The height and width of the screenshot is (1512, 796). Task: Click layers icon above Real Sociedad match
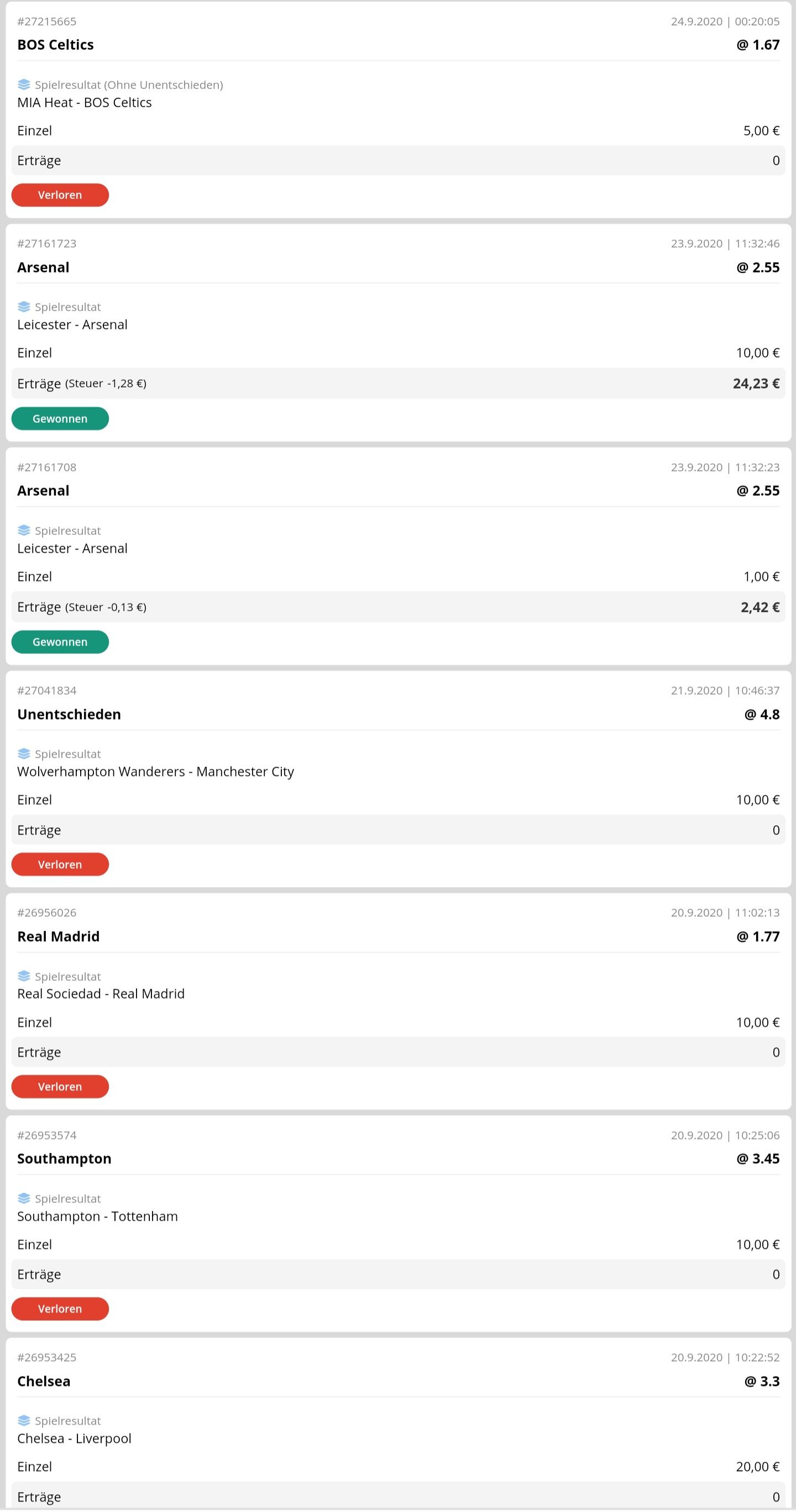(x=24, y=976)
